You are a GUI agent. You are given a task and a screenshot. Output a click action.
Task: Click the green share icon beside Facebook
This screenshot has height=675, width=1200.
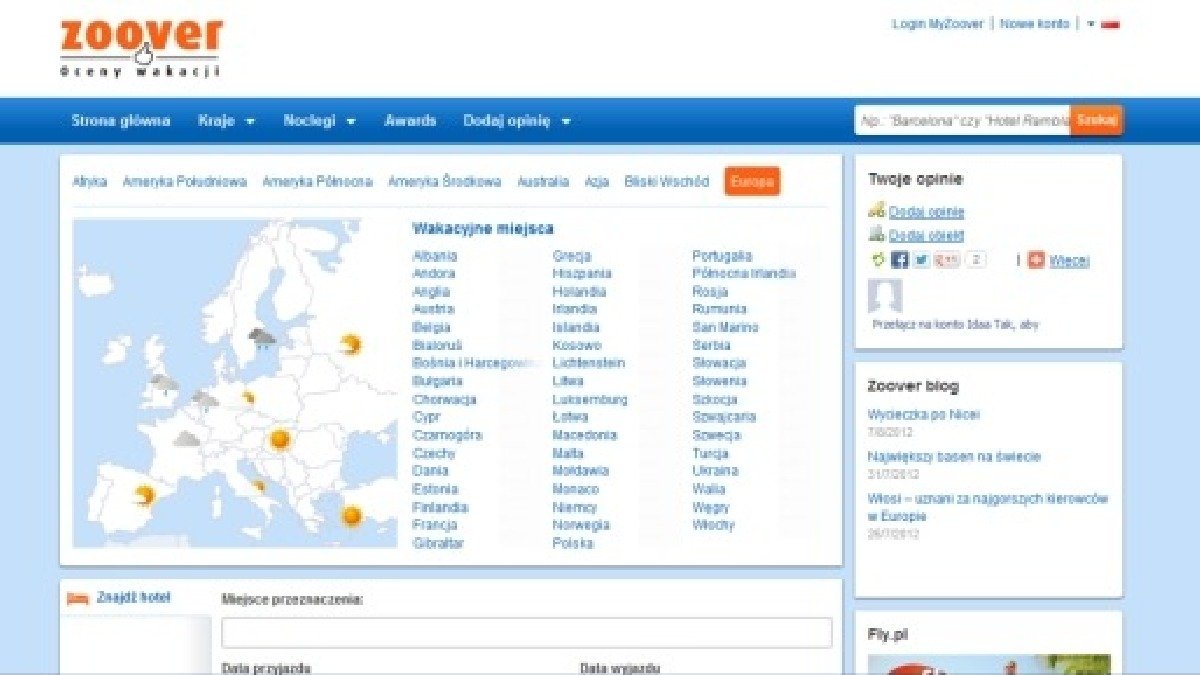pyautogui.click(x=878, y=260)
